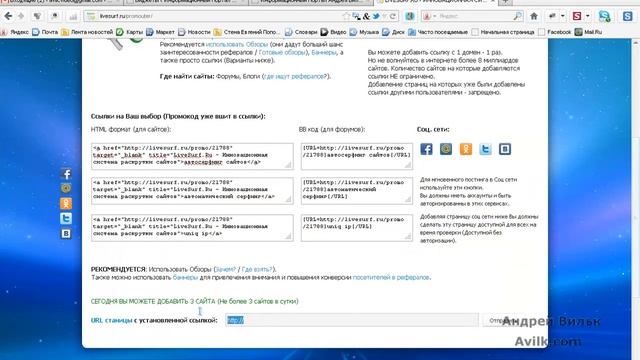The height and width of the screenshot is (360, 640).
Task: Share via Mail.ru icon under Соц. сети
Action: pos(446,149)
